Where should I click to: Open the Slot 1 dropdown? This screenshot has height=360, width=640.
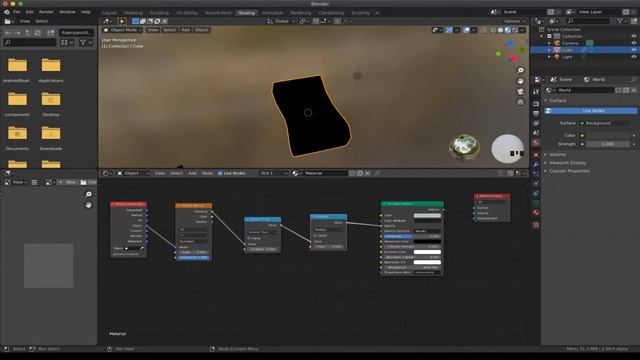[x=273, y=173]
